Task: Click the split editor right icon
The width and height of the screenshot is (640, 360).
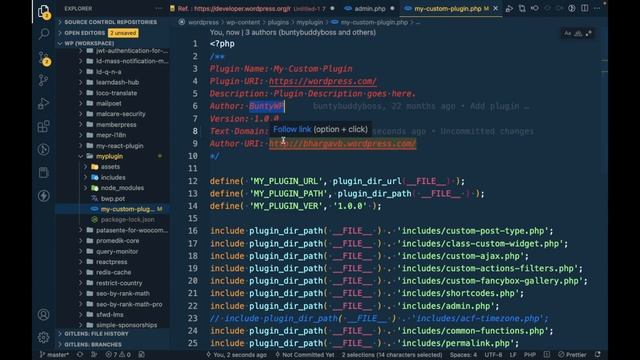Action: pyautogui.click(x=584, y=8)
